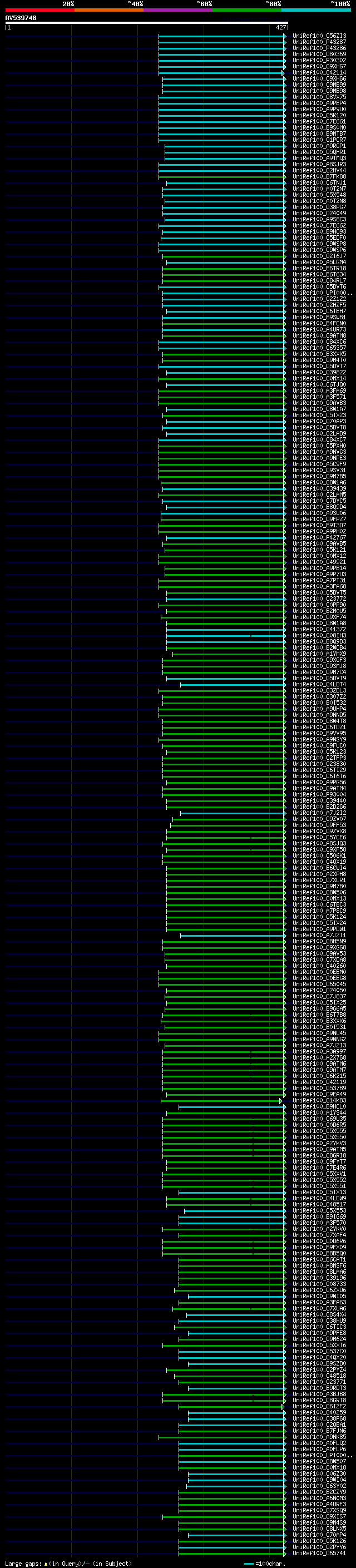This screenshot has width=356, height=1568.
Task: Select hit name UniRef100_A7J2I2
Action: [319, 813]
